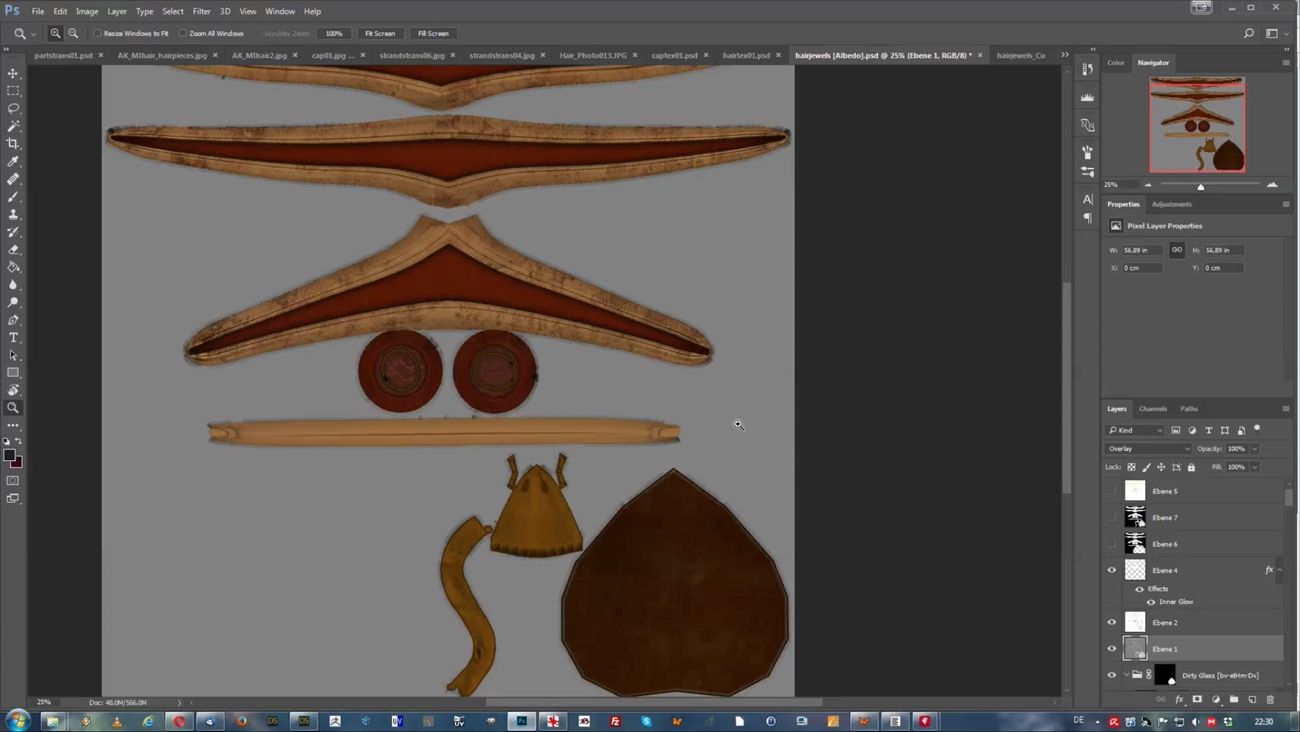Select the Horizontal Type tool
Viewport: 1300px width, 732px height.
(x=13, y=338)
